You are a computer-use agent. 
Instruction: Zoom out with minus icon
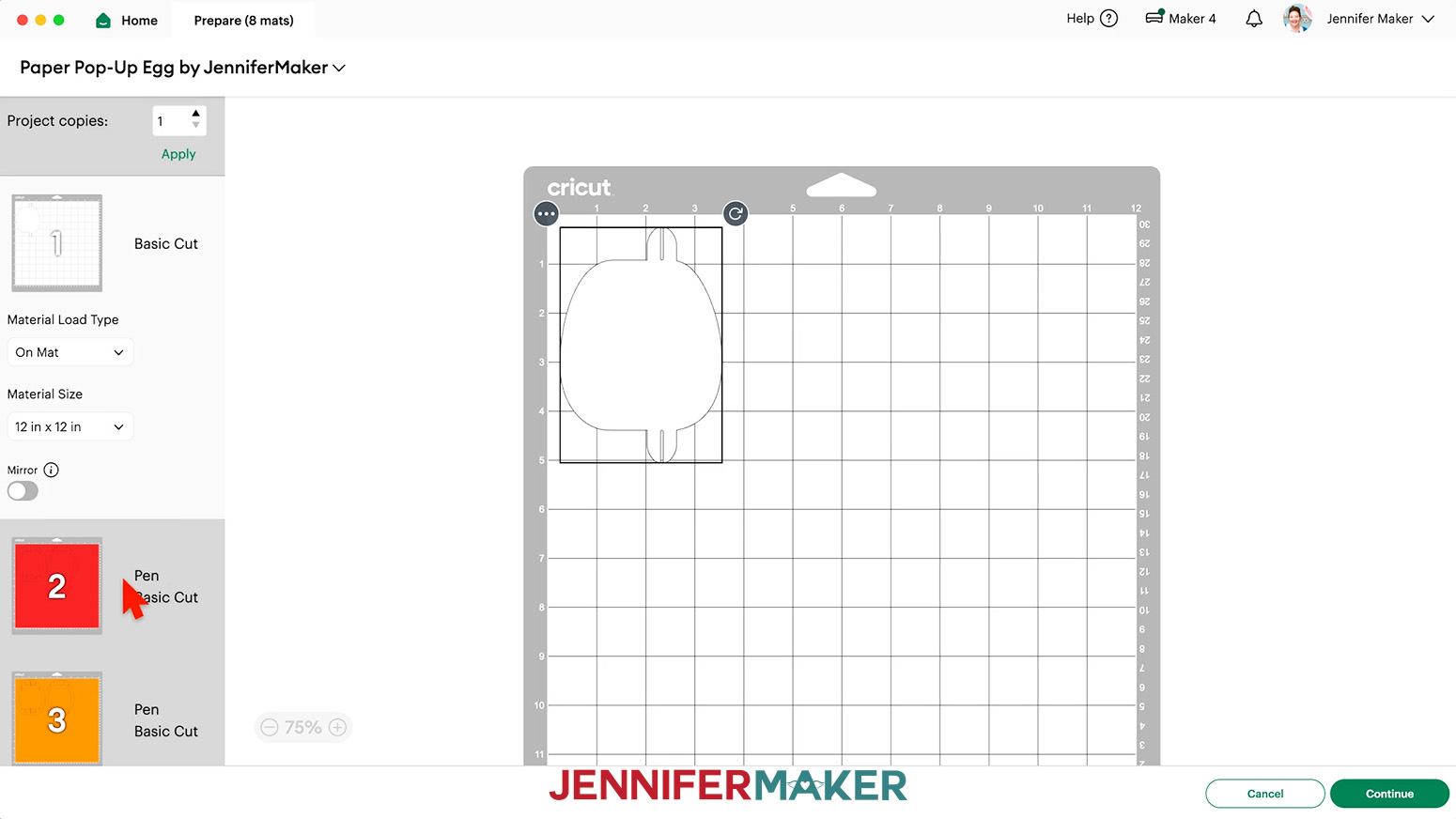tap(270, 727)
